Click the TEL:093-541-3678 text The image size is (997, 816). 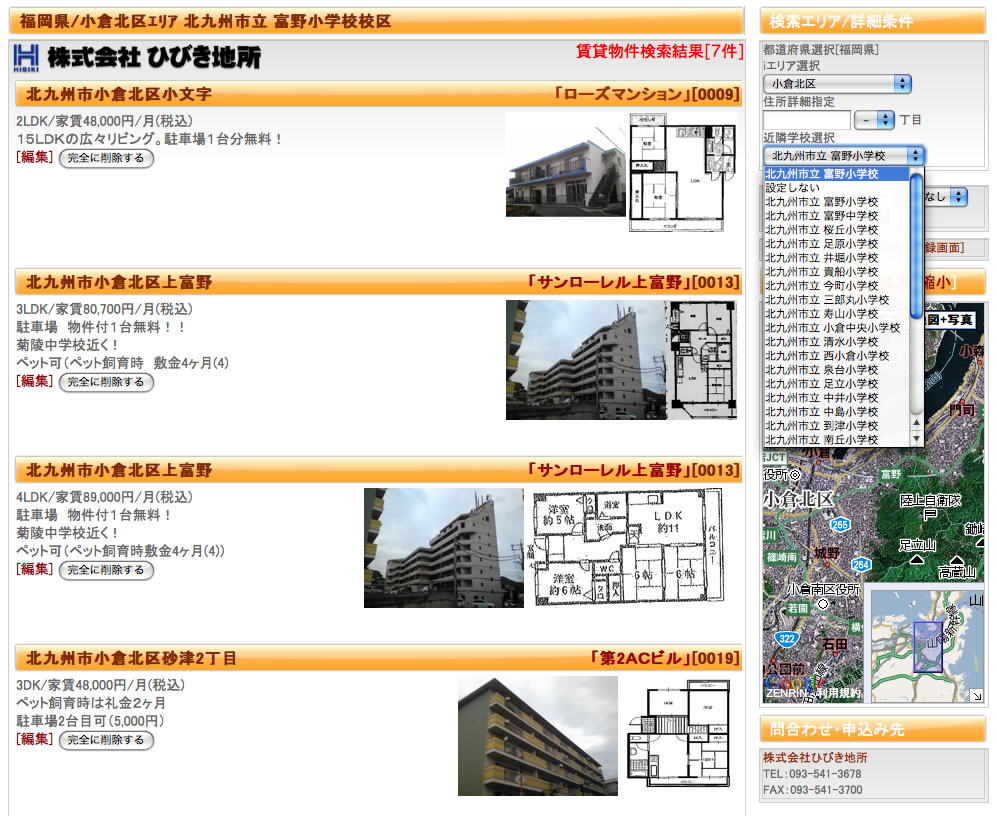pyautogui.click(x=812, y=774)
